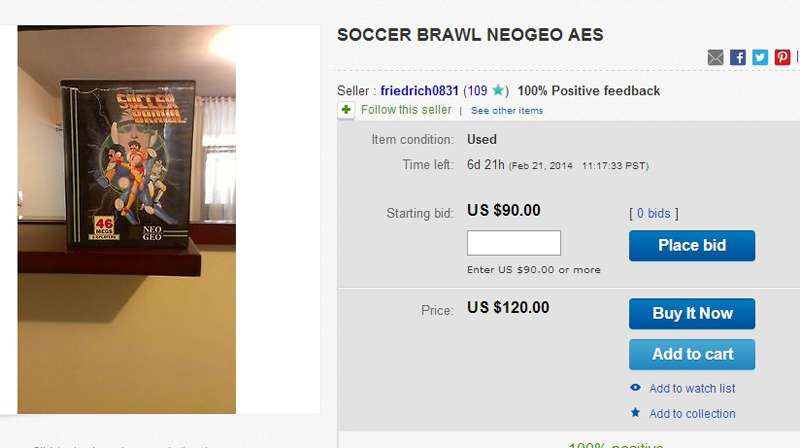This screenshot has height=448, width=800.
Task: Open the seller's 109 feedback score
Action: coord(477,91)
